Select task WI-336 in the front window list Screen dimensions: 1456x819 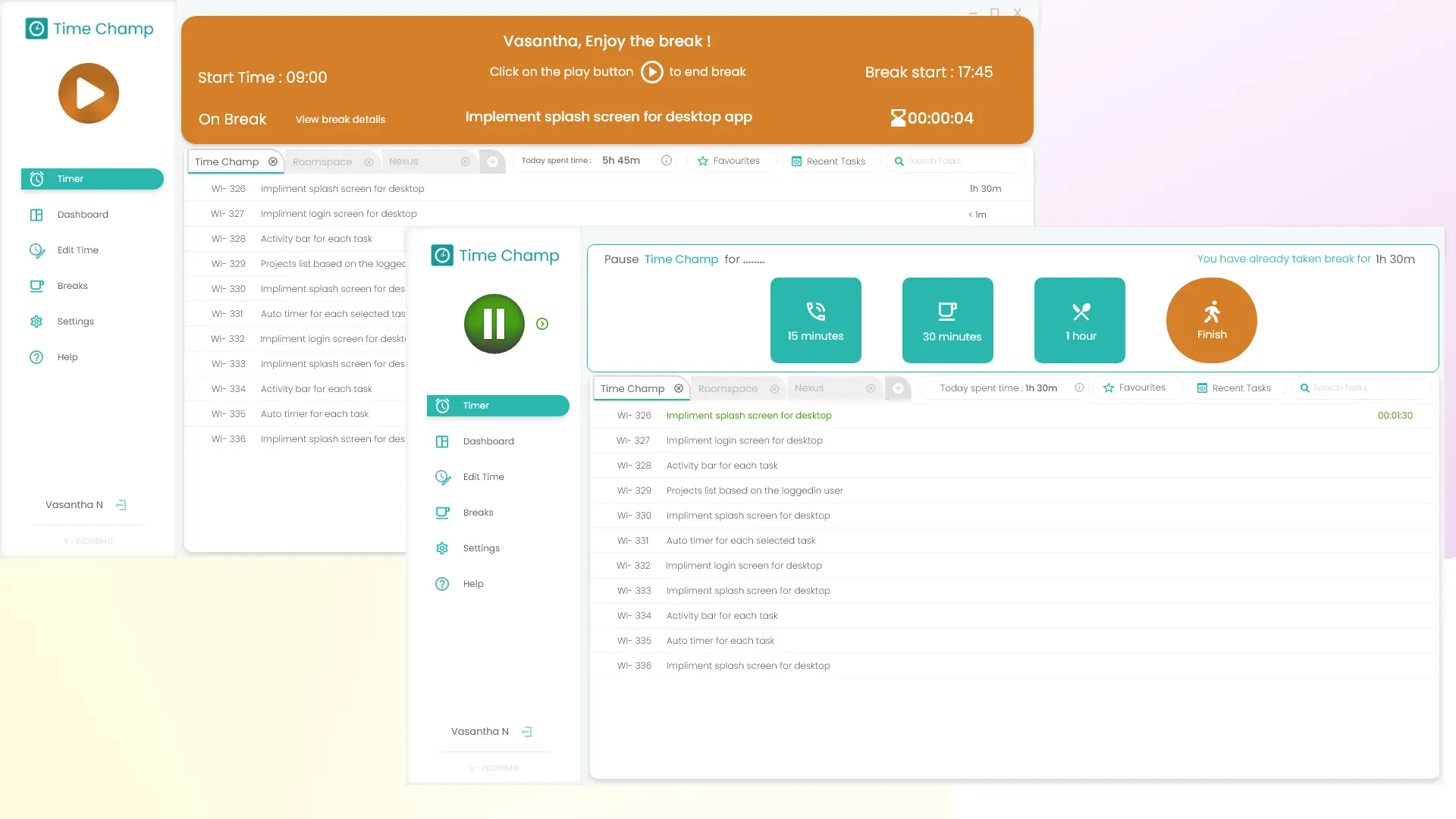1013,666
